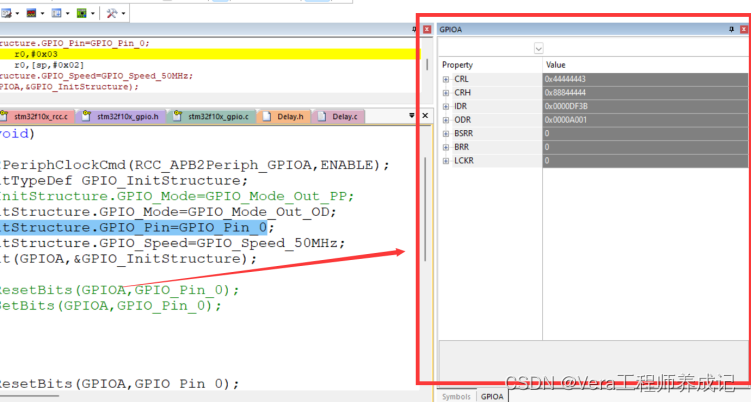Switch to Delay.c tab
Screen dimensions: 751x402
(x=338, y=116)
